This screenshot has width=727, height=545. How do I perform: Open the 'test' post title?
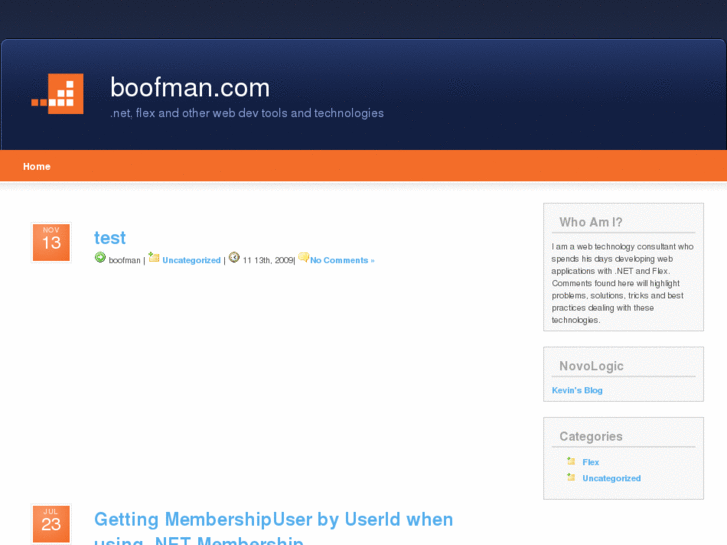click(x=110, y=238)
